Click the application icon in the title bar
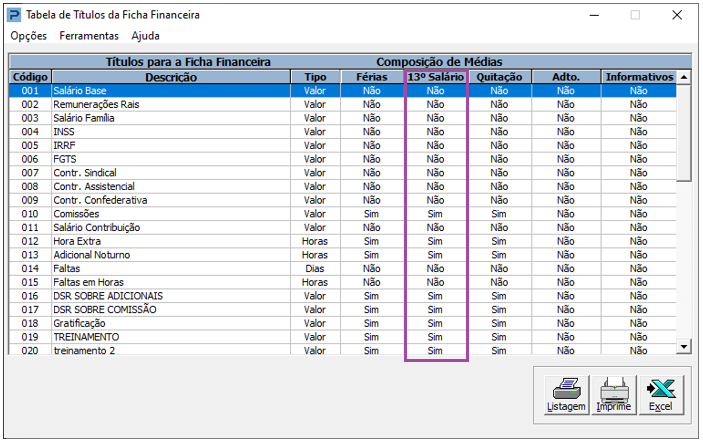Screen dimensions: 703x443 point(14,15)
